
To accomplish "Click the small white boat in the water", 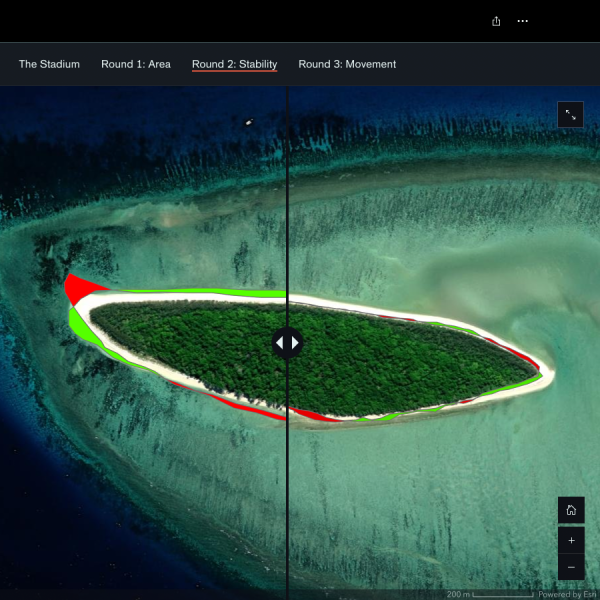I will (247, 123).
